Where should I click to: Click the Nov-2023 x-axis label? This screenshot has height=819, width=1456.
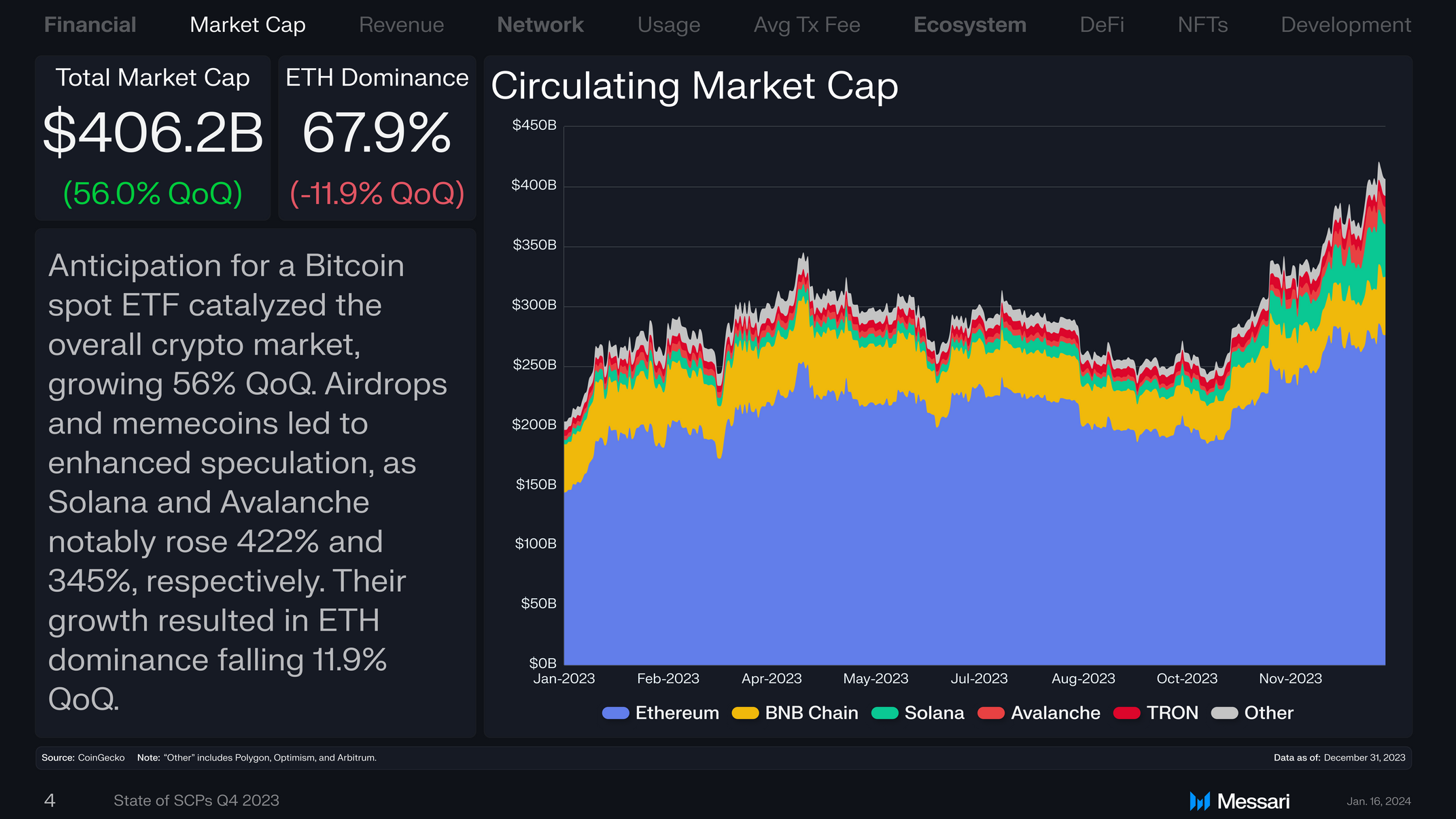click(1290, 679)
